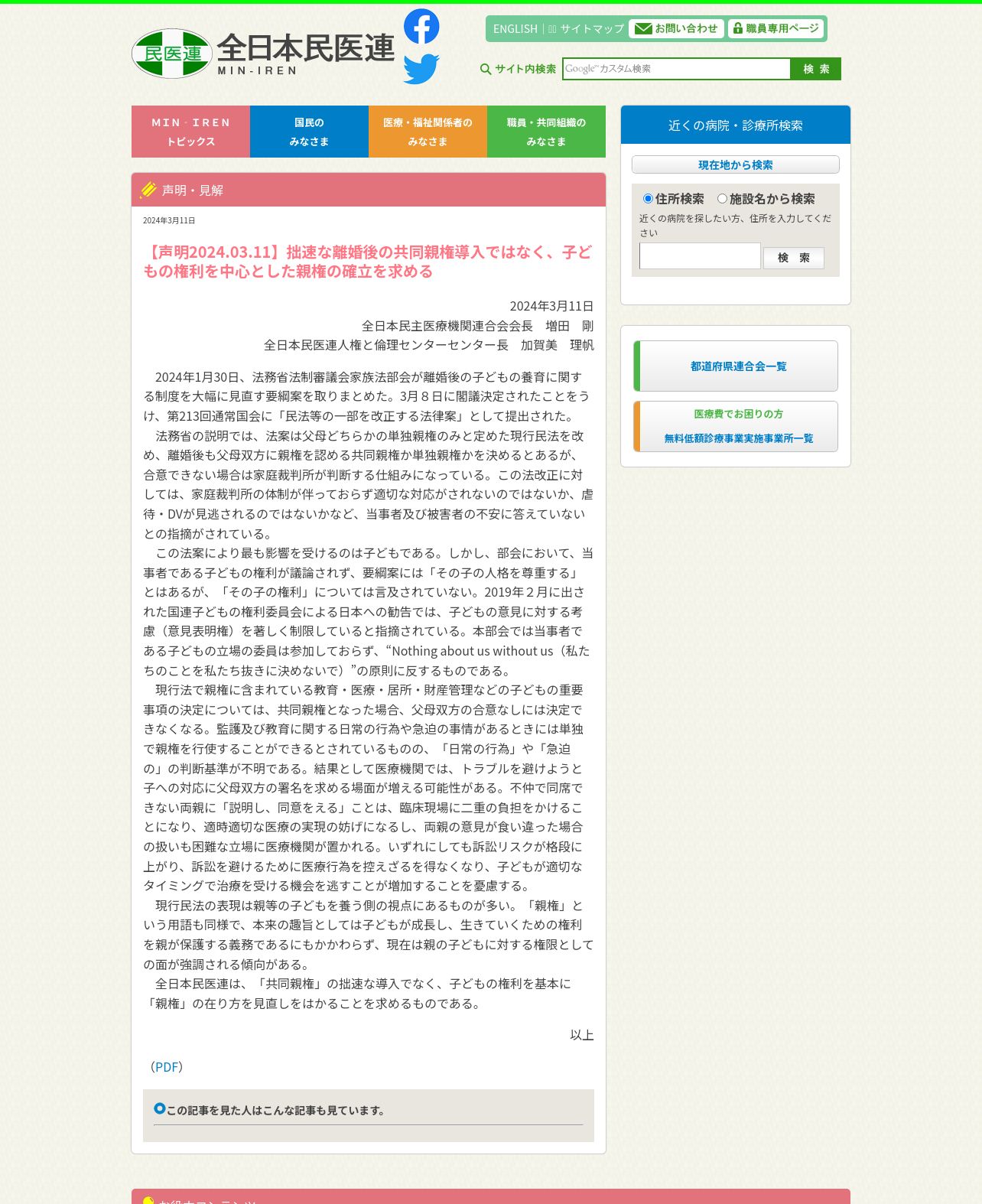Focus the Google custom search field

click(676, 69)
